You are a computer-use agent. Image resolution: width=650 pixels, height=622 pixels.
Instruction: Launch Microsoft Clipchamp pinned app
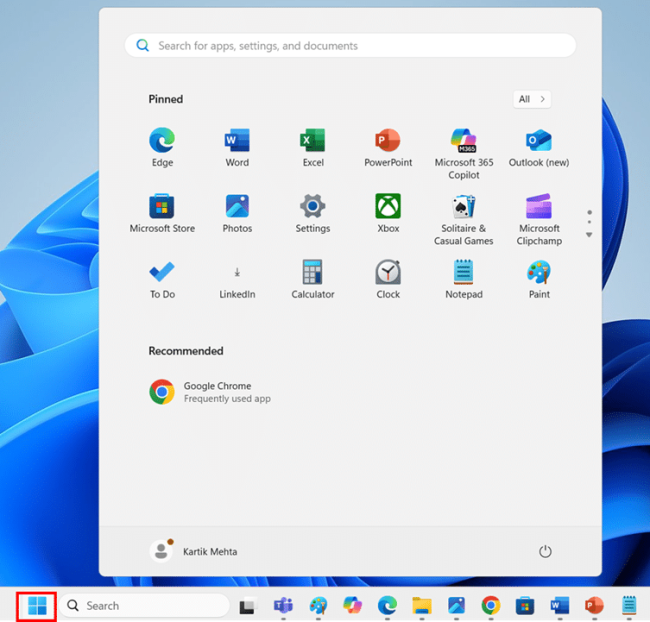click(539, 219)
